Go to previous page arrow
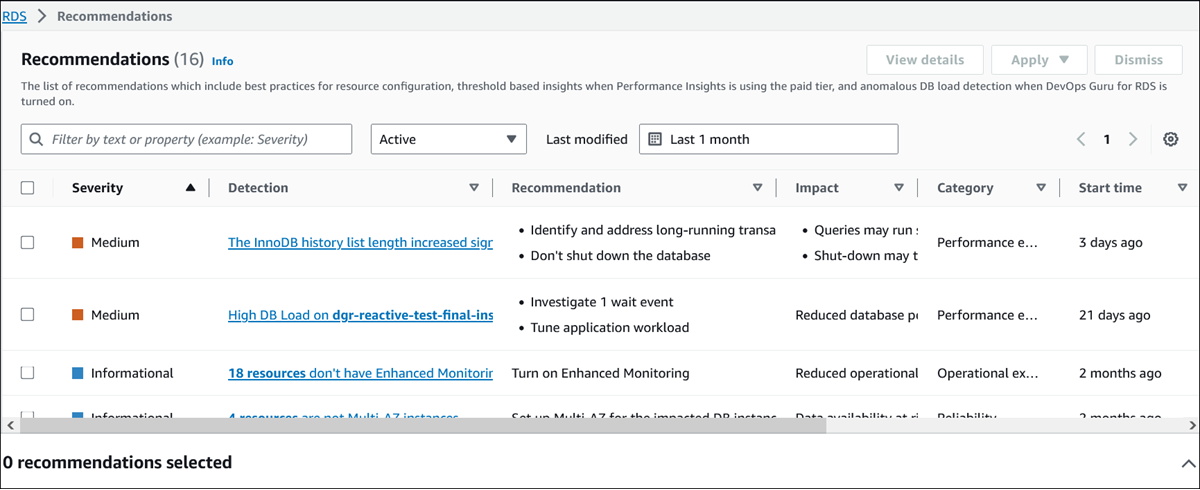This screenshot has width=1200, height=490. pyautogui.click(x=1081, y=140)
